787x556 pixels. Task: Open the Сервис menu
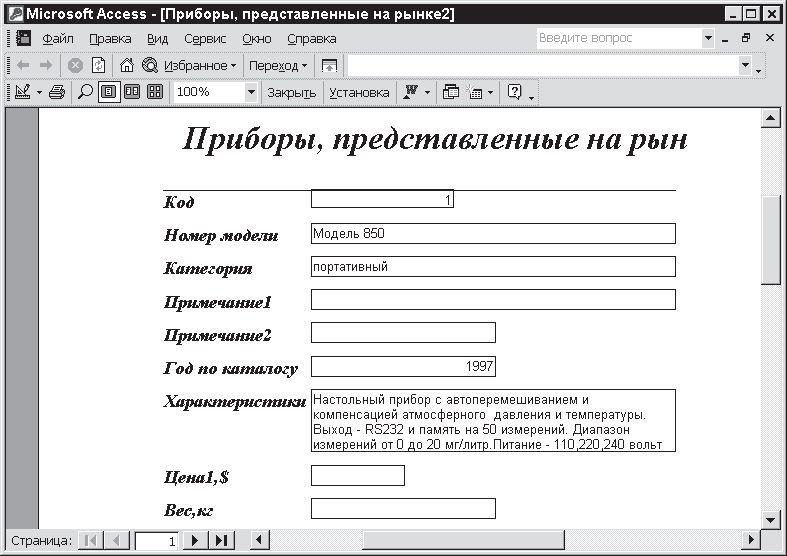tap(205, 38)
